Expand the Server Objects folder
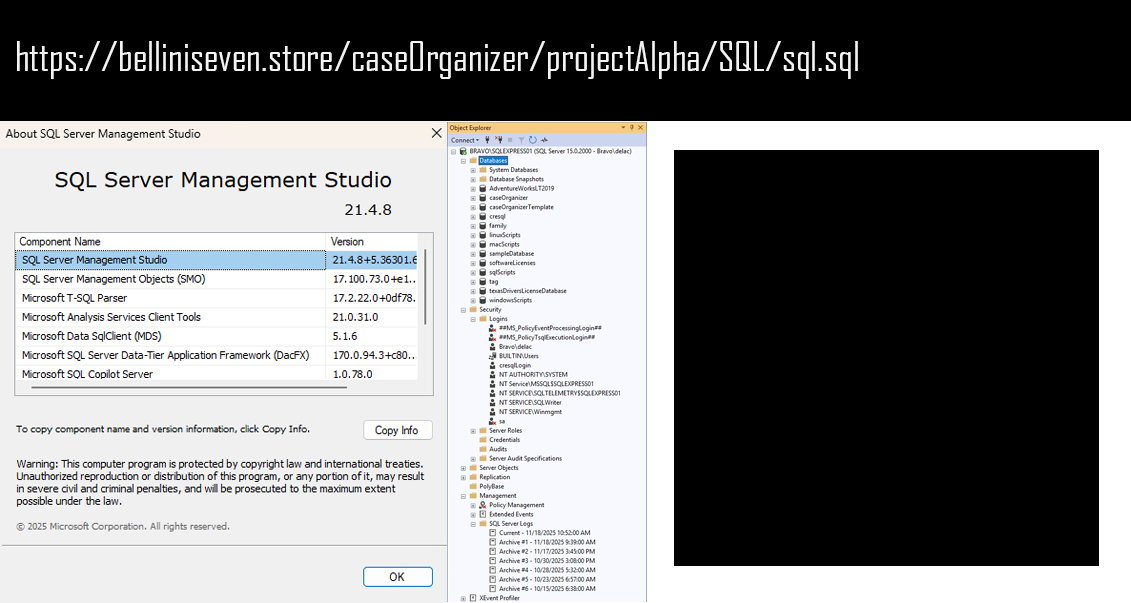Screen dimensions: 1131x603 pyautogui.click(x=462, y=468)
